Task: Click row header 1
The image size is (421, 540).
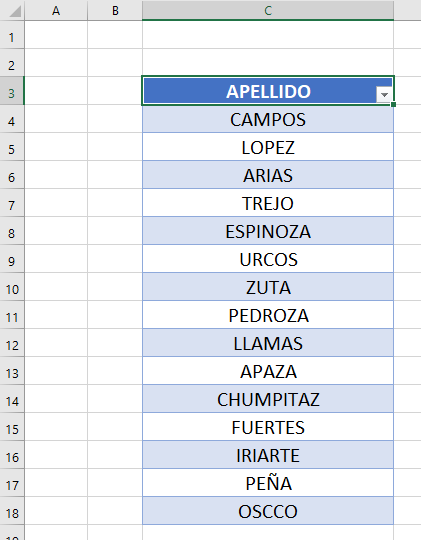Action: click(12, 35)
